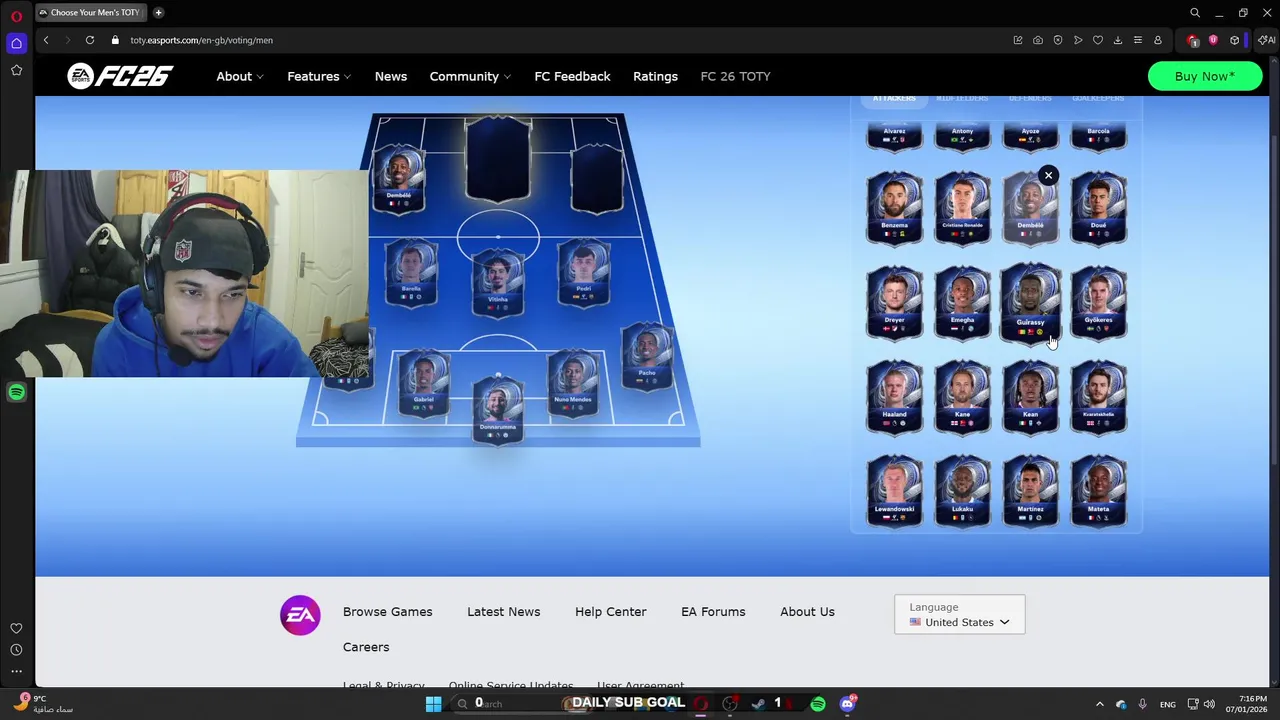Open the Opera menu logo
The image size is (1280, 720).
[x=16, y=17]
